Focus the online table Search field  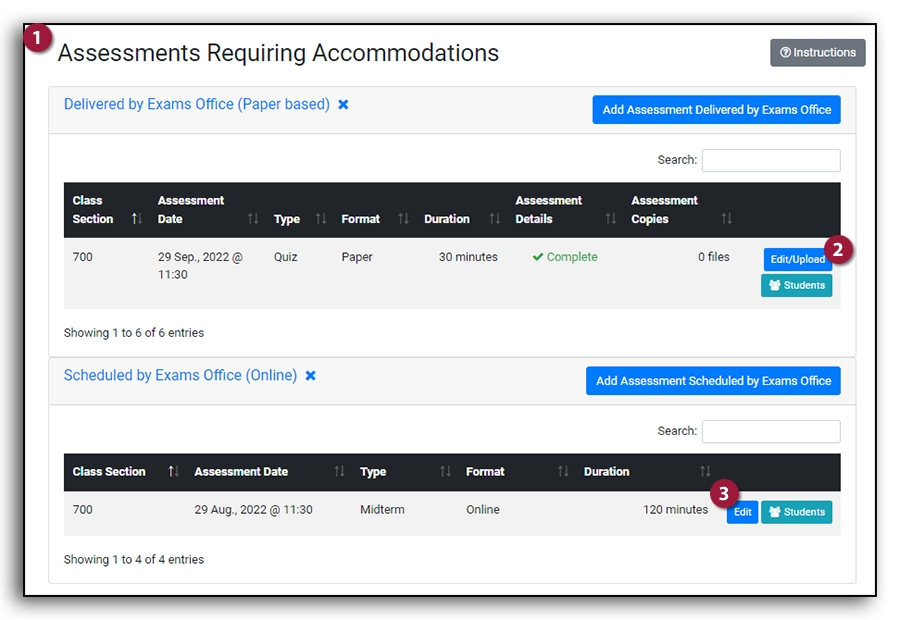tap(770, 431)
